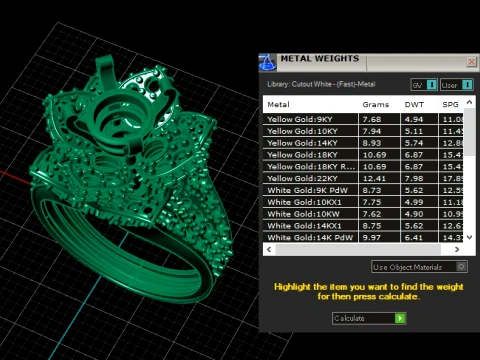The width and height of the screenshot is (480, 360).
Task: Click the 12.41 grams value
Action: [x=374, y=178]
